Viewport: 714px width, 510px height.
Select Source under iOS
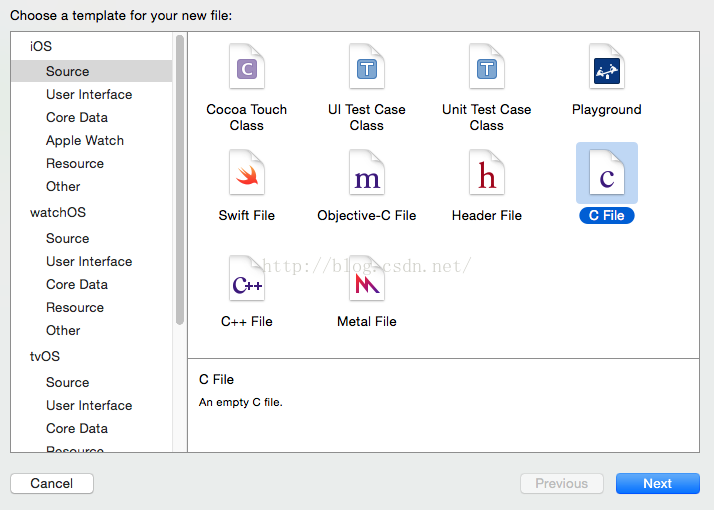tap(92, 71)
